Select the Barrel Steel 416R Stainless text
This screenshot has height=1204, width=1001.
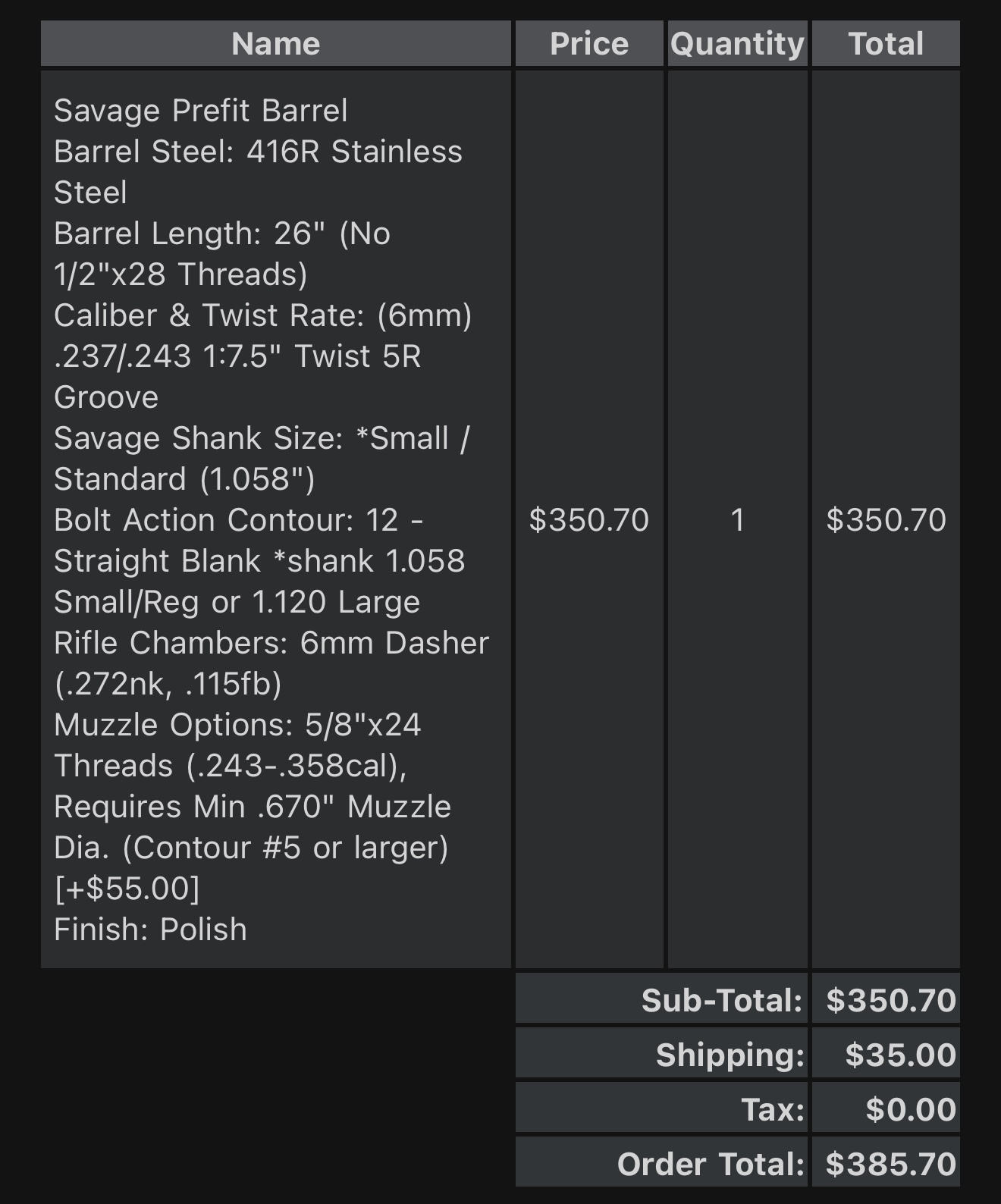click(x=258, y=152)
